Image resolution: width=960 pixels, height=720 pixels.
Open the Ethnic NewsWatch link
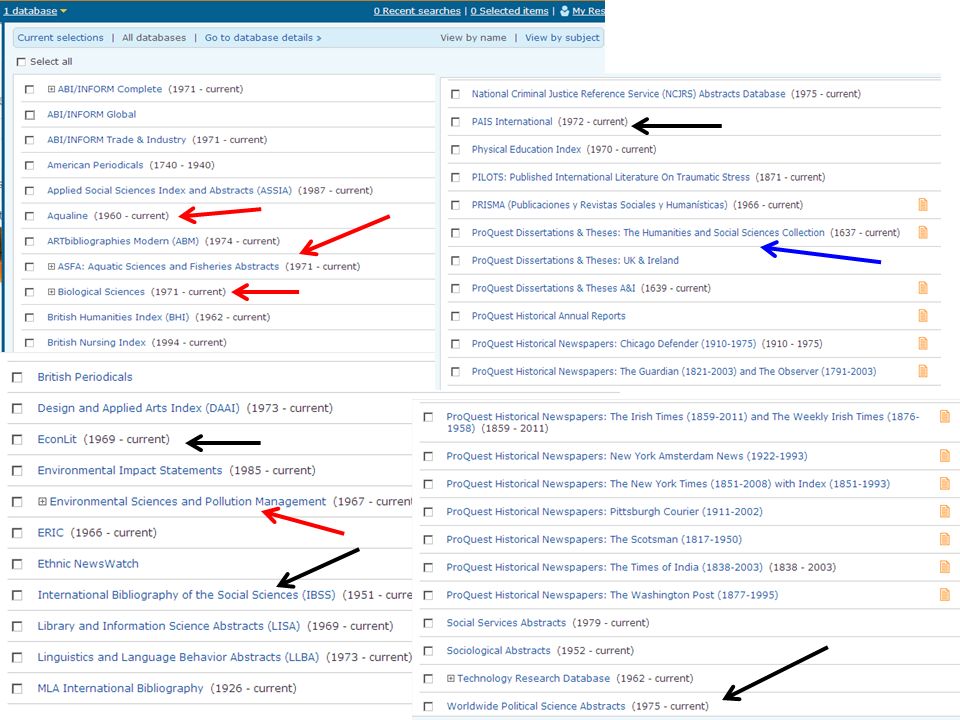pos(88,564)
